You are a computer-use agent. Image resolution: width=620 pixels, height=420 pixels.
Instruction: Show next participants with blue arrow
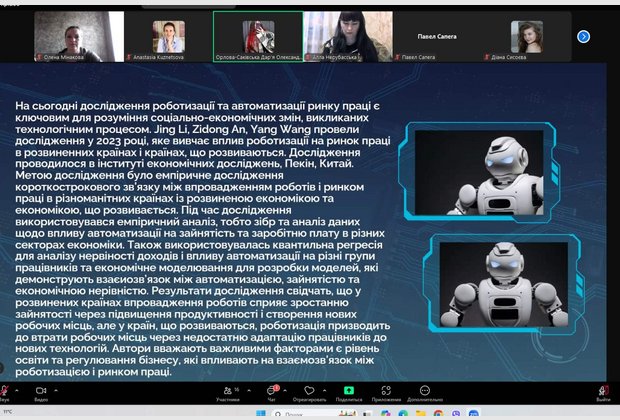click(x=584, y=36)
